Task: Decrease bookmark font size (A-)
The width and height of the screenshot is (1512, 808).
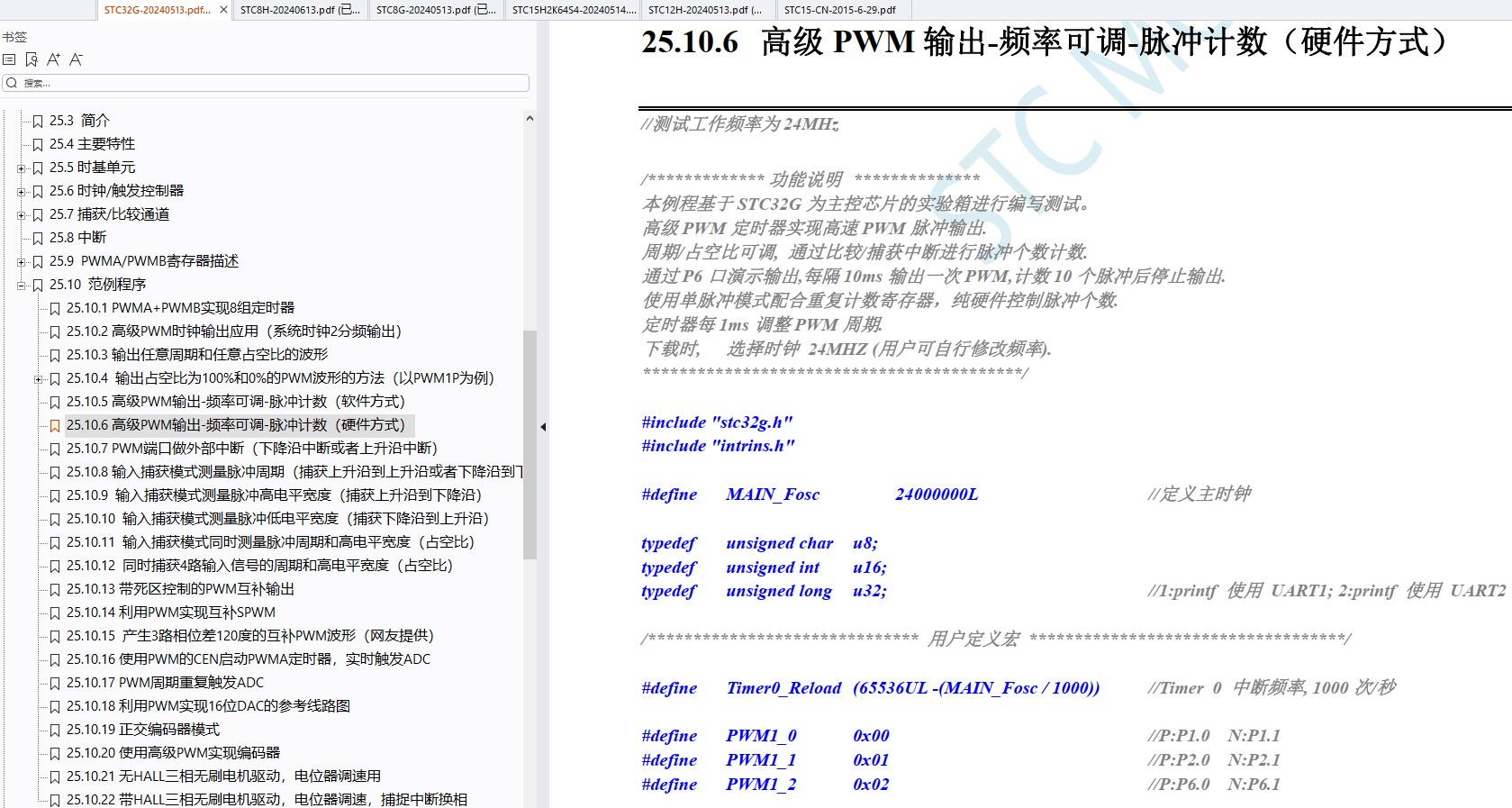Action: [76, 59]
